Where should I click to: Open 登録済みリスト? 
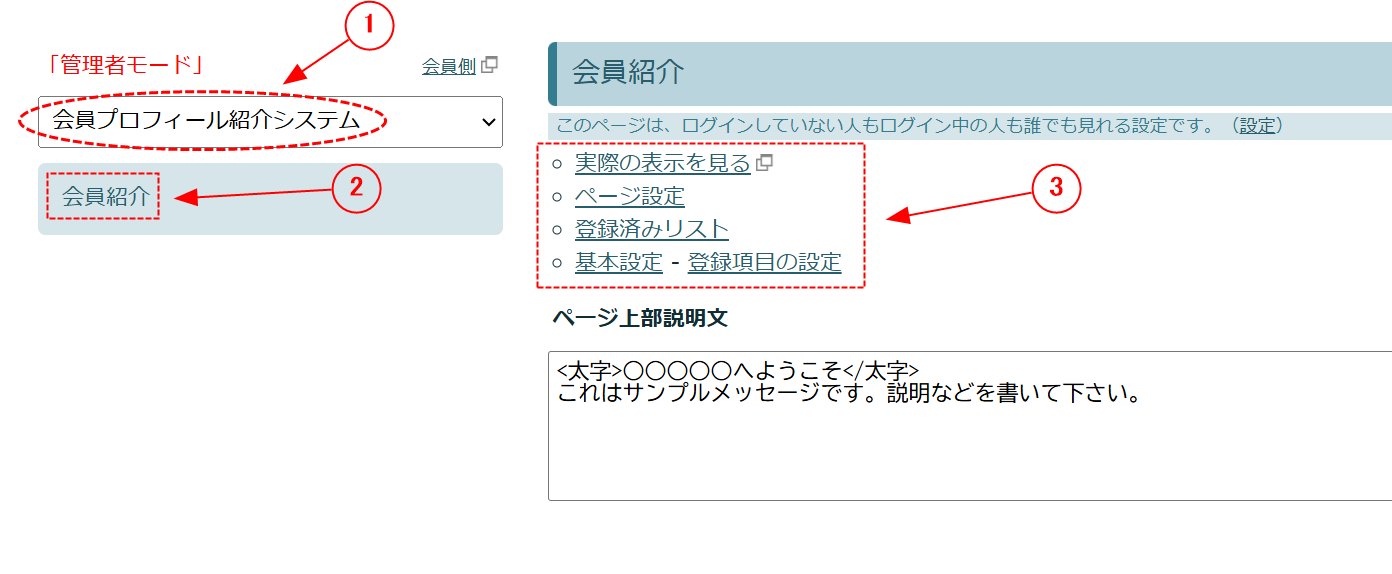pos(651,229)
